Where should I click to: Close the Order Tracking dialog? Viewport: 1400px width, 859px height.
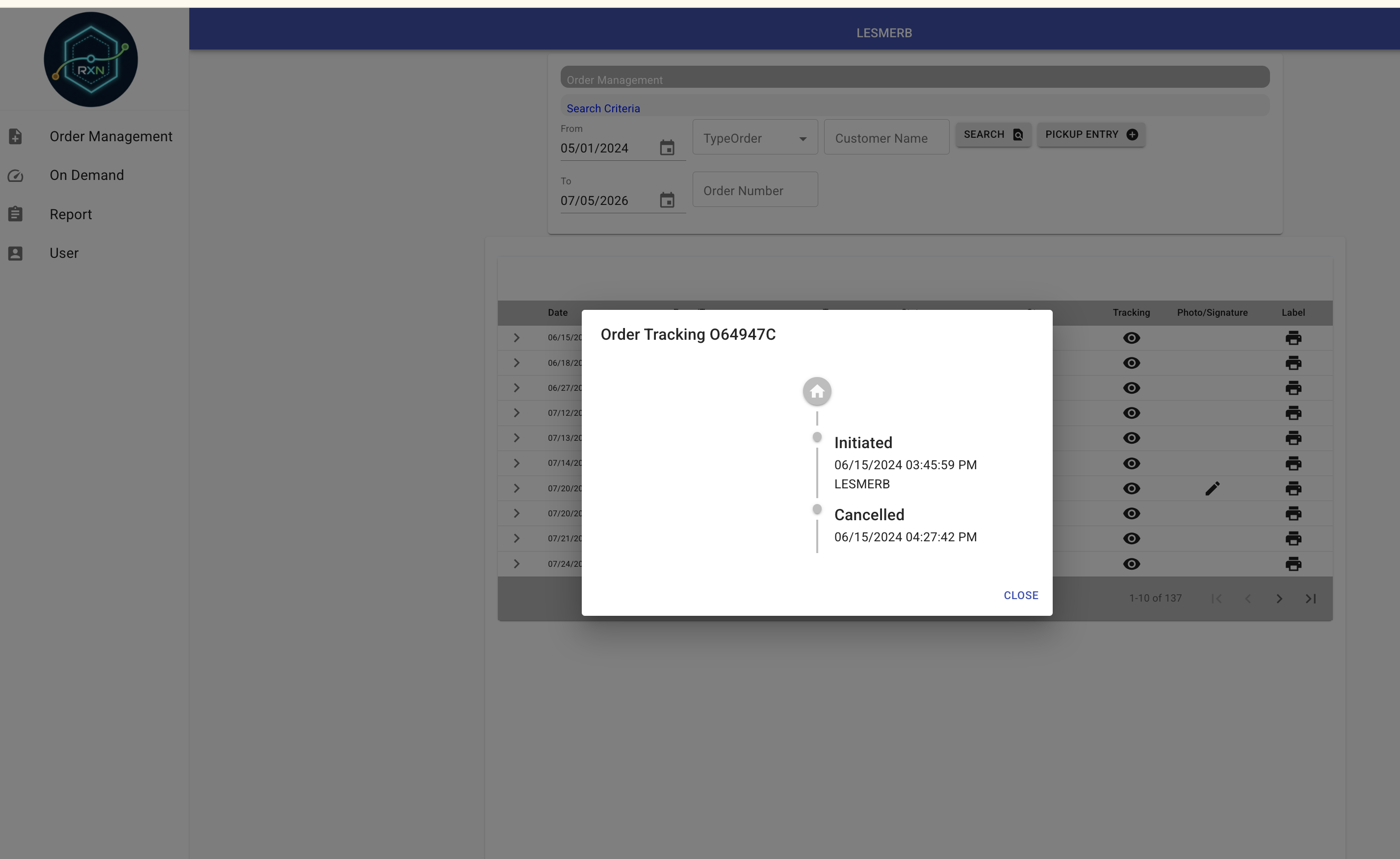coord(1020,595)
